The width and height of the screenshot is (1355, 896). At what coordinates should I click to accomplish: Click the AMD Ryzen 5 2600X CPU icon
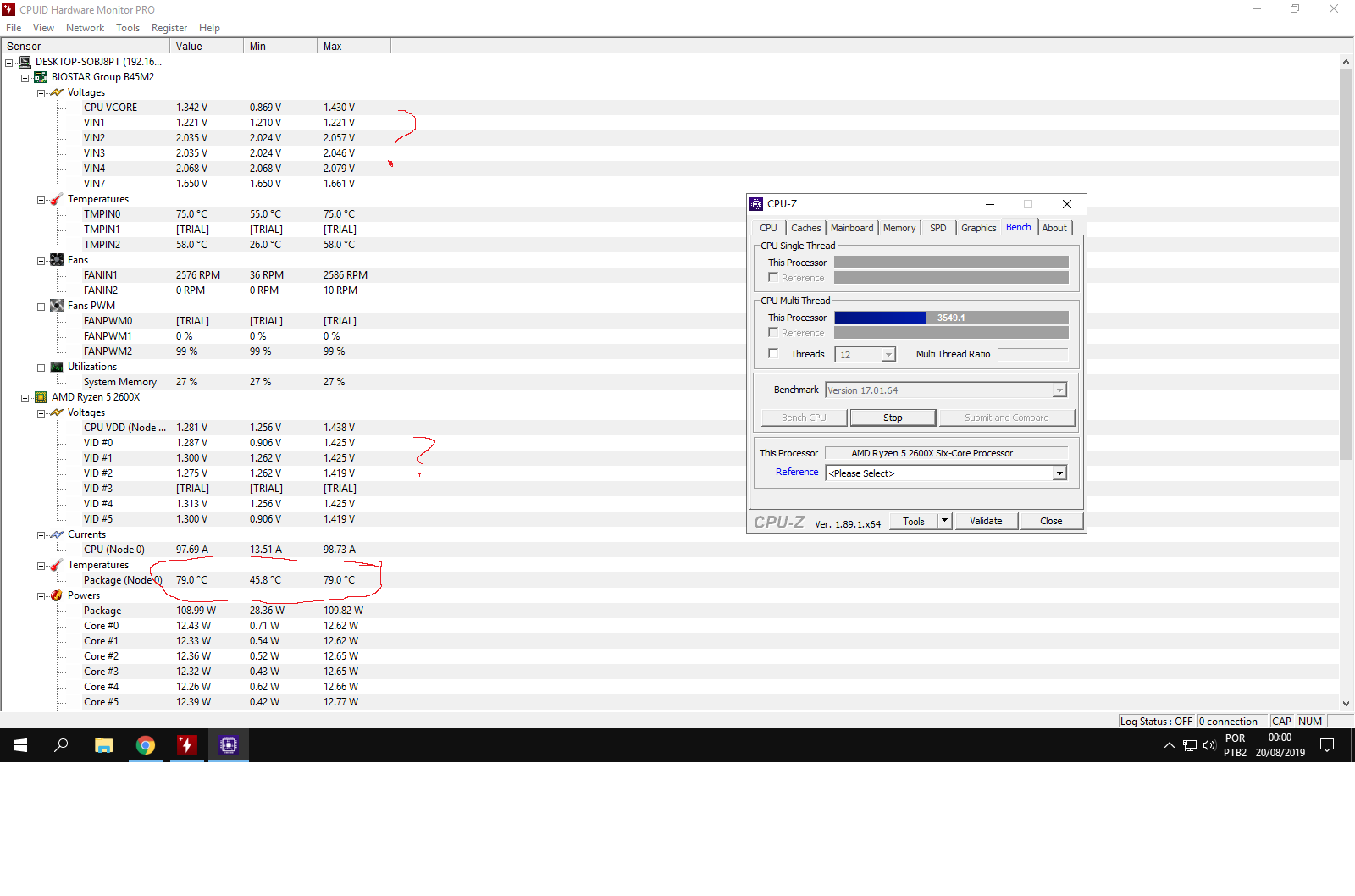click(41, 397)
